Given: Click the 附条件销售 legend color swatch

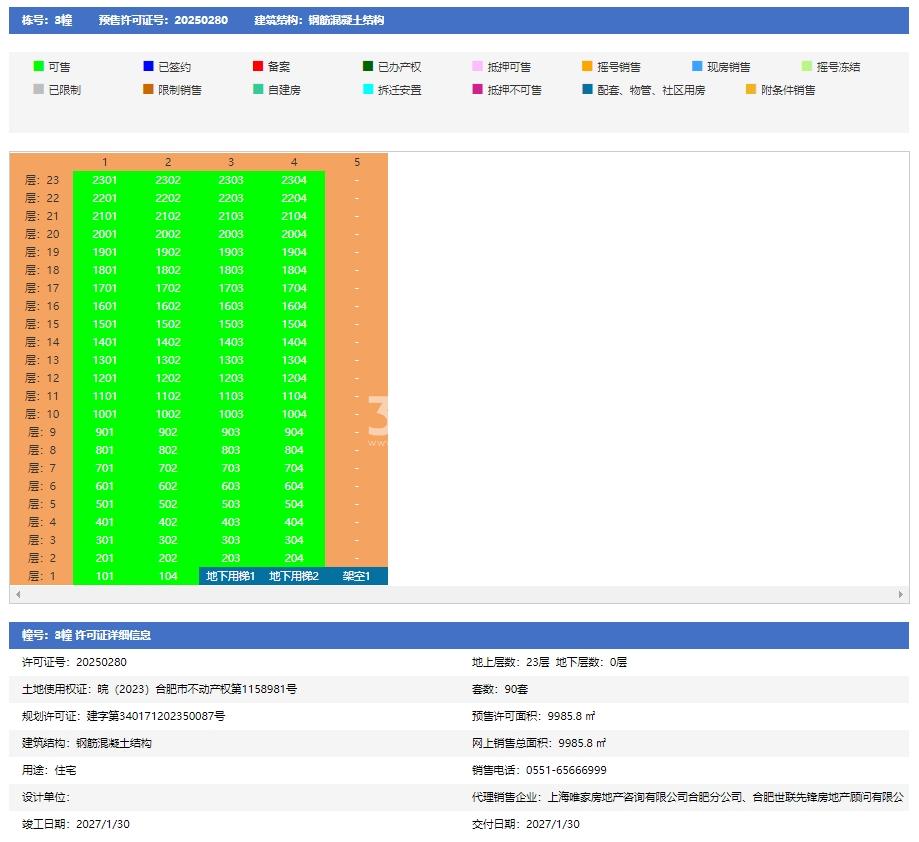Looking at the screenshot, I should click(751, 89).
